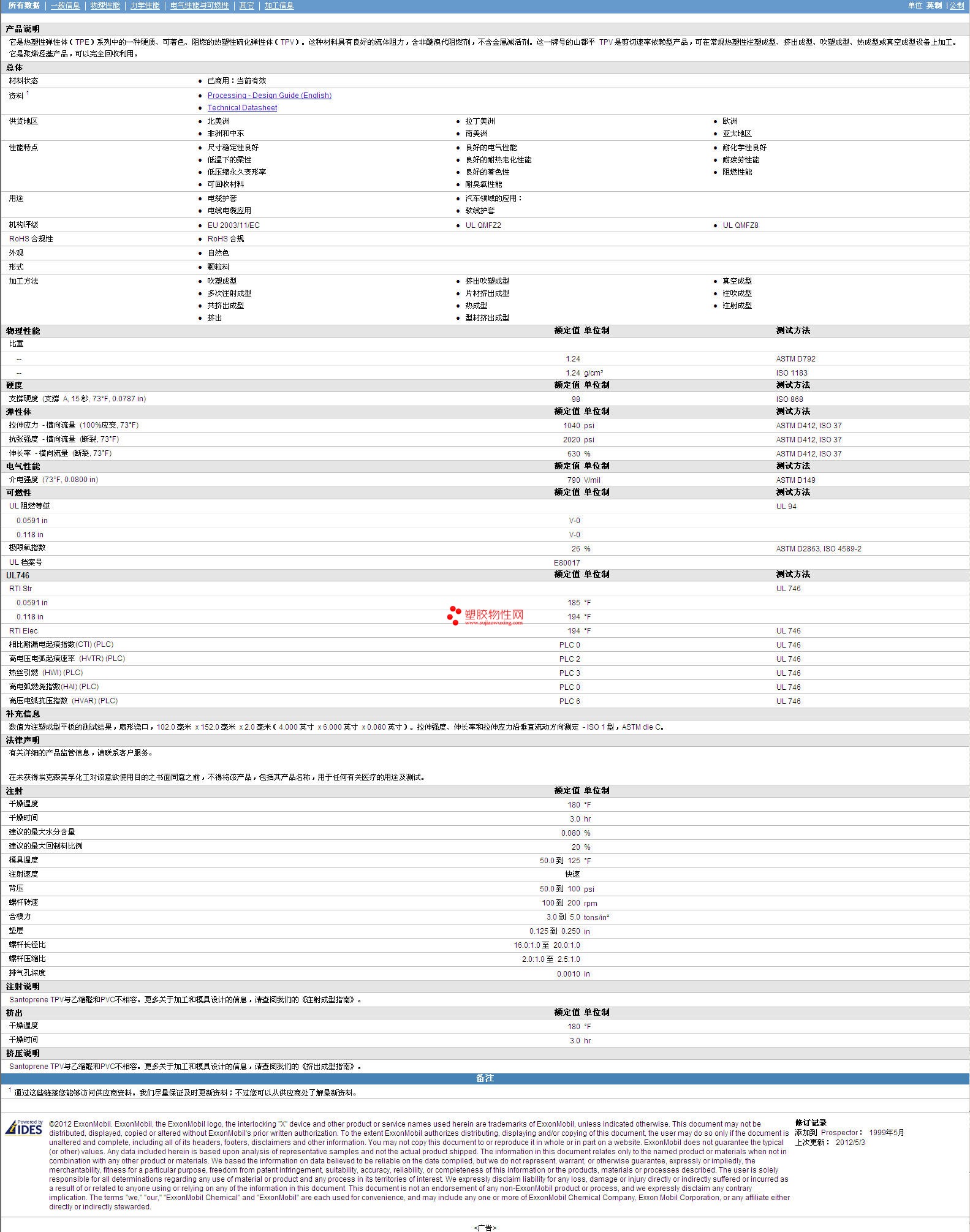Open the 电气性能与可燃性 tab

(199, 6)
